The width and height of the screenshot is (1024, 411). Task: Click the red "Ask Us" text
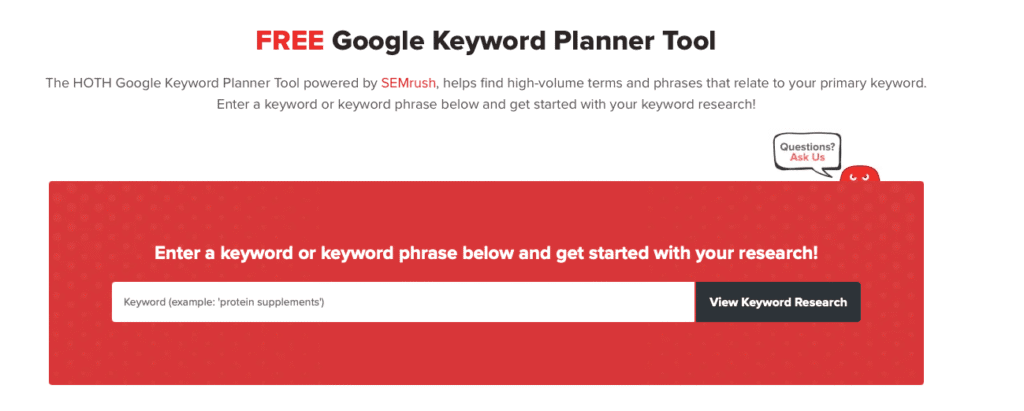point(807,158)
